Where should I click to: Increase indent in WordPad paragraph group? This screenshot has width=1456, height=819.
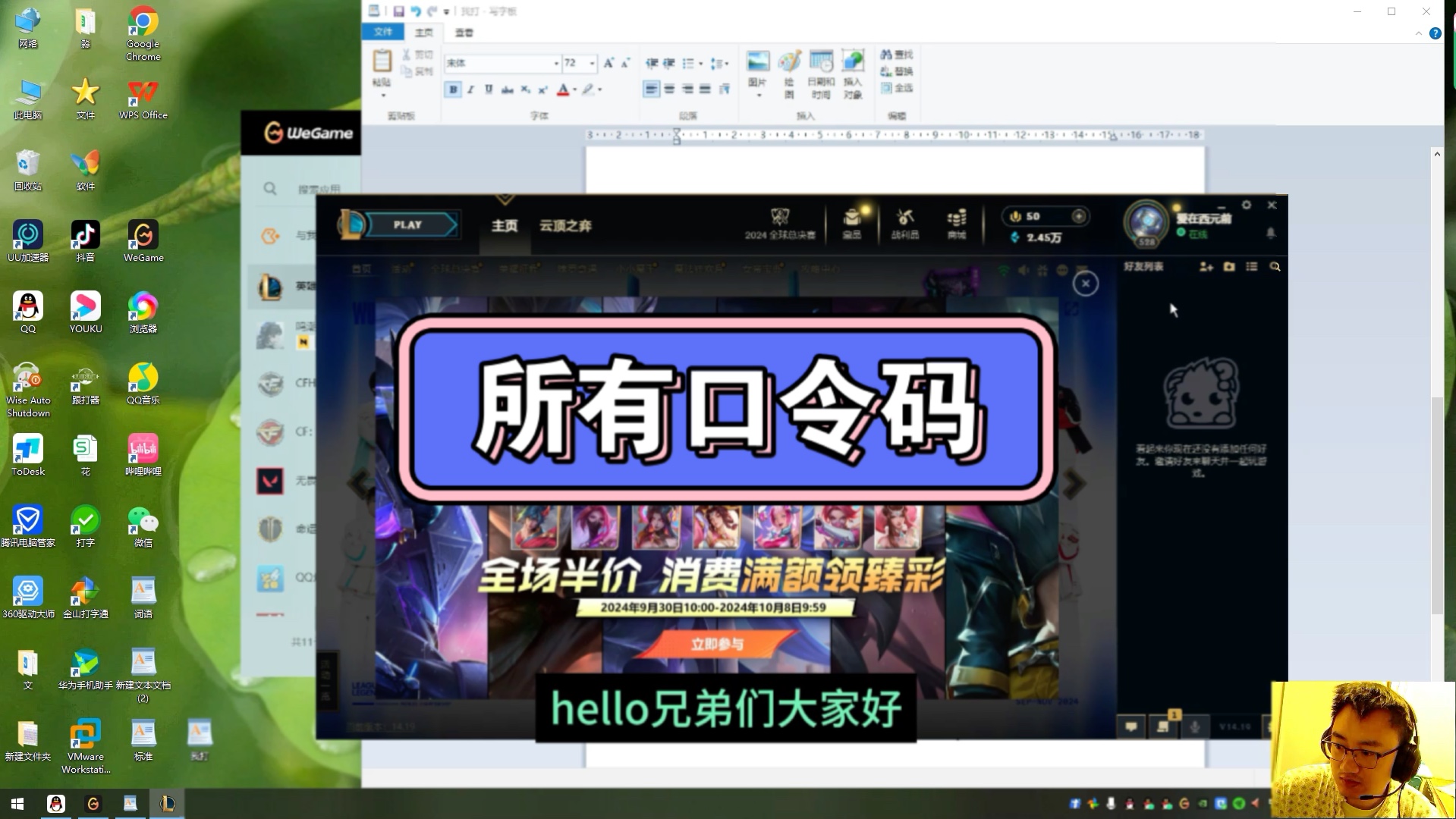point(669,63)
